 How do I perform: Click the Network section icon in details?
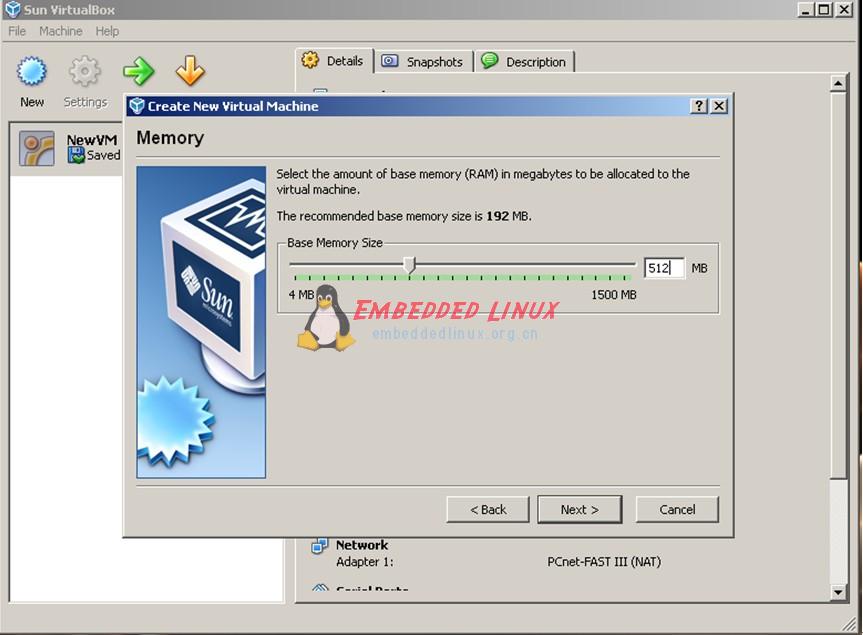click(x=319, y=546)
